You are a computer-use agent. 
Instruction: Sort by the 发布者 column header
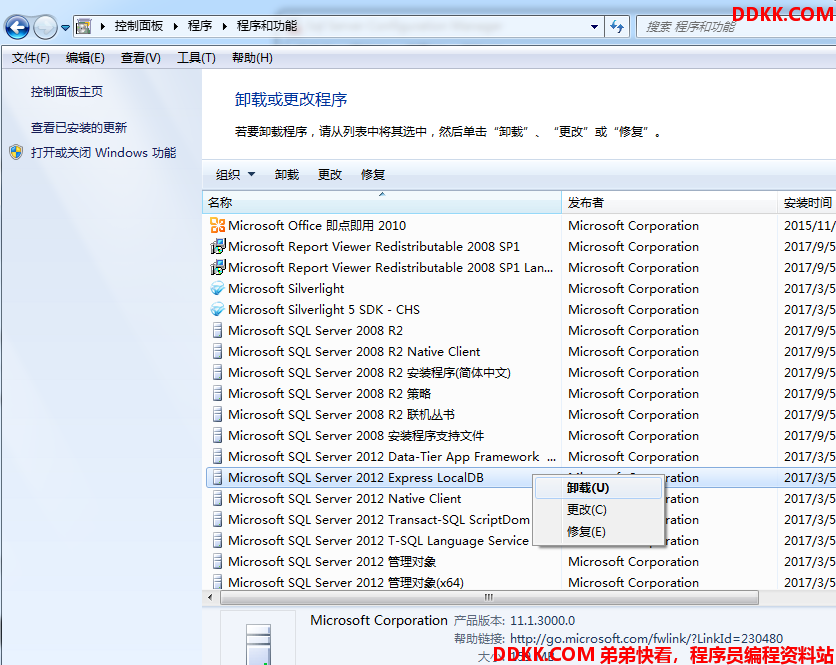[669, 203]
